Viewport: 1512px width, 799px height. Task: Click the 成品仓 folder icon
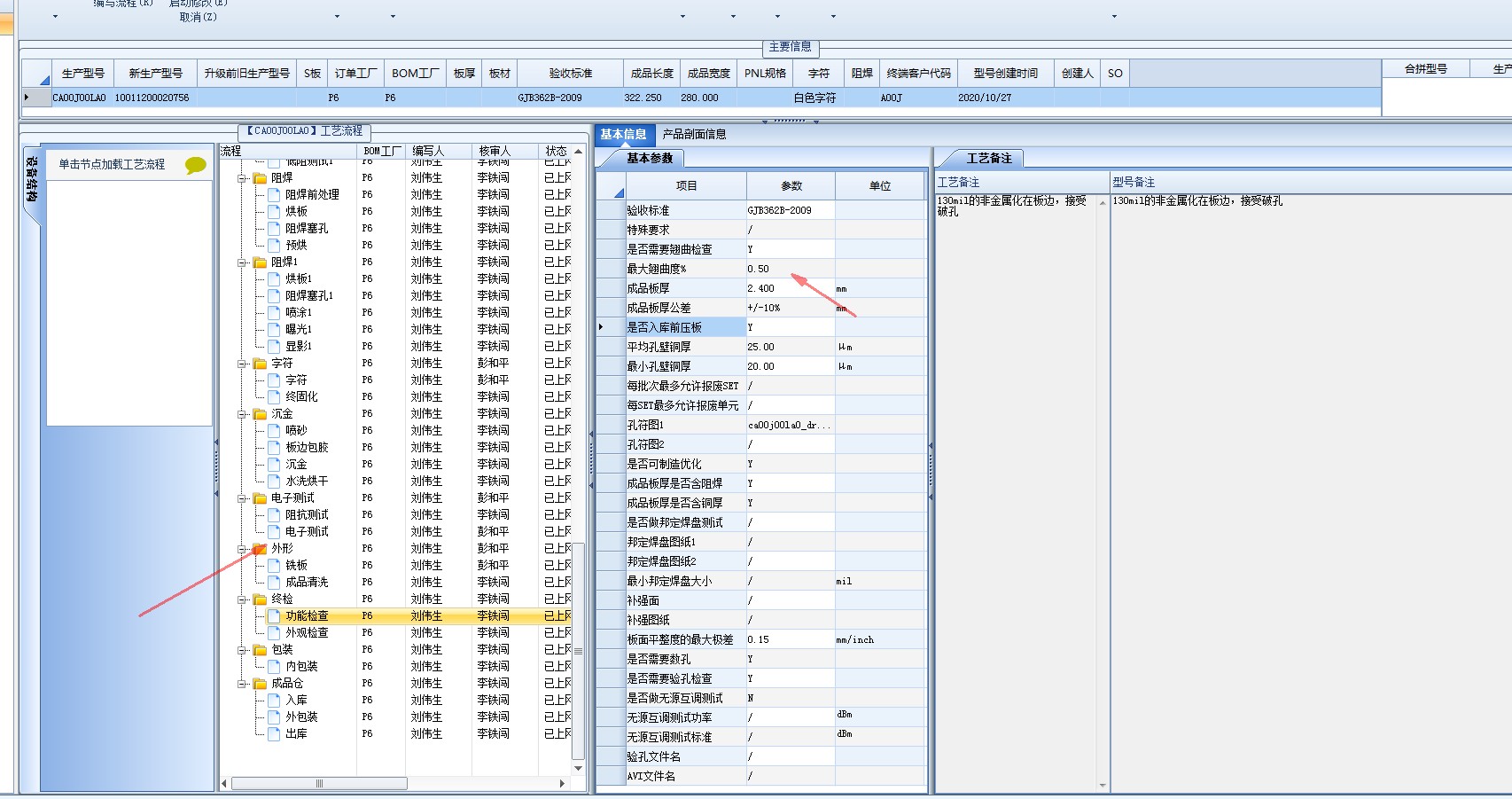[x=261, y=684]
